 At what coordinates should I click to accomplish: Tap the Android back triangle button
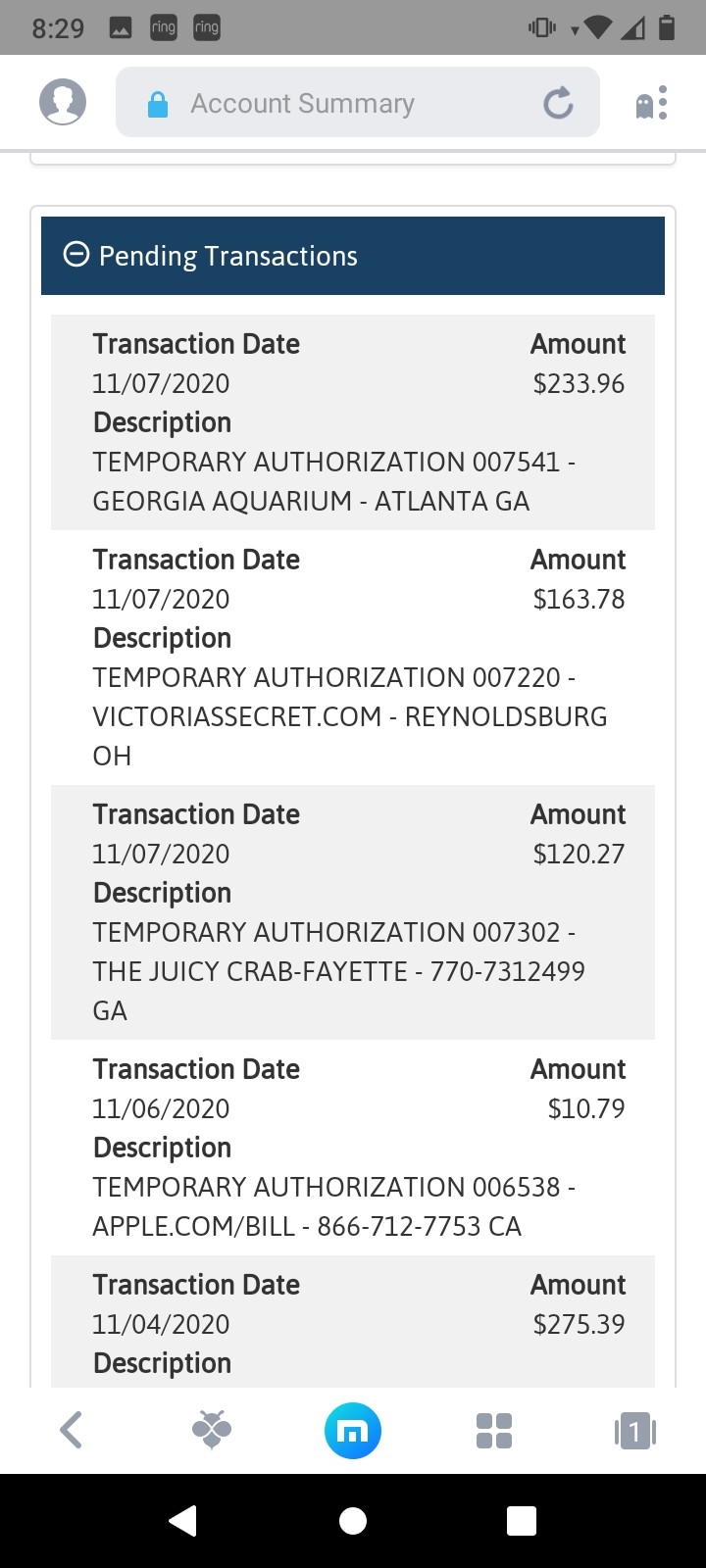tap(184, 1520)
